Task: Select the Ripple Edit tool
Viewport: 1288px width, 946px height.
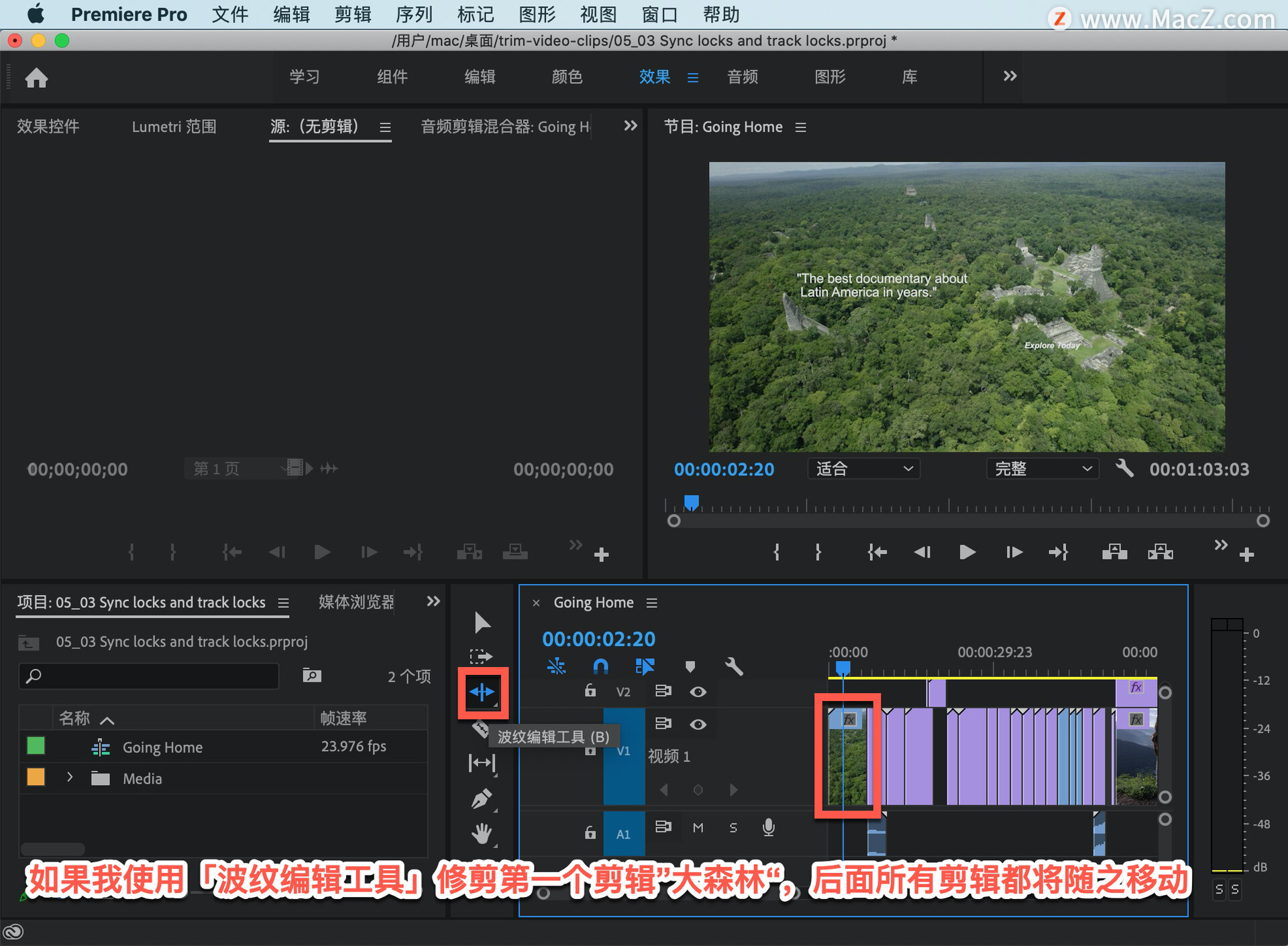Action: point(483,692)
